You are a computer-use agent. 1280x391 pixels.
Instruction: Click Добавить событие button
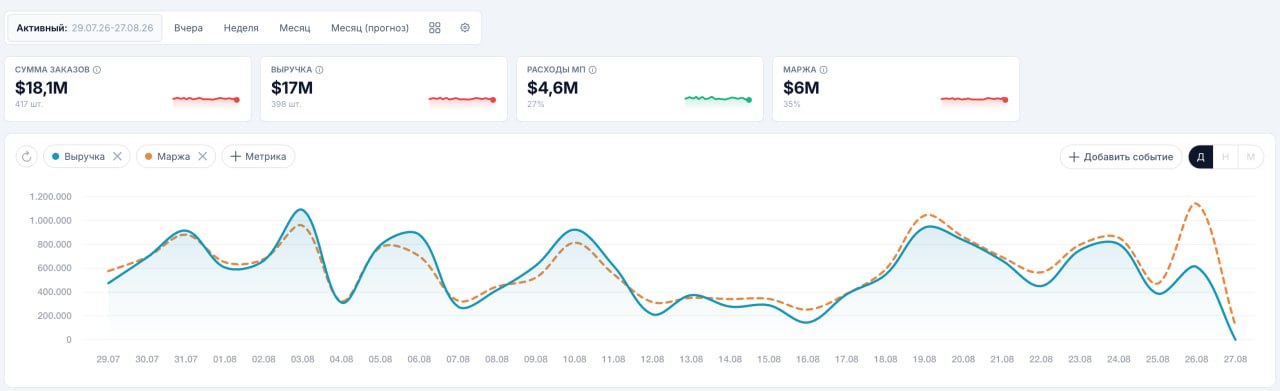tap(1120, 157)
